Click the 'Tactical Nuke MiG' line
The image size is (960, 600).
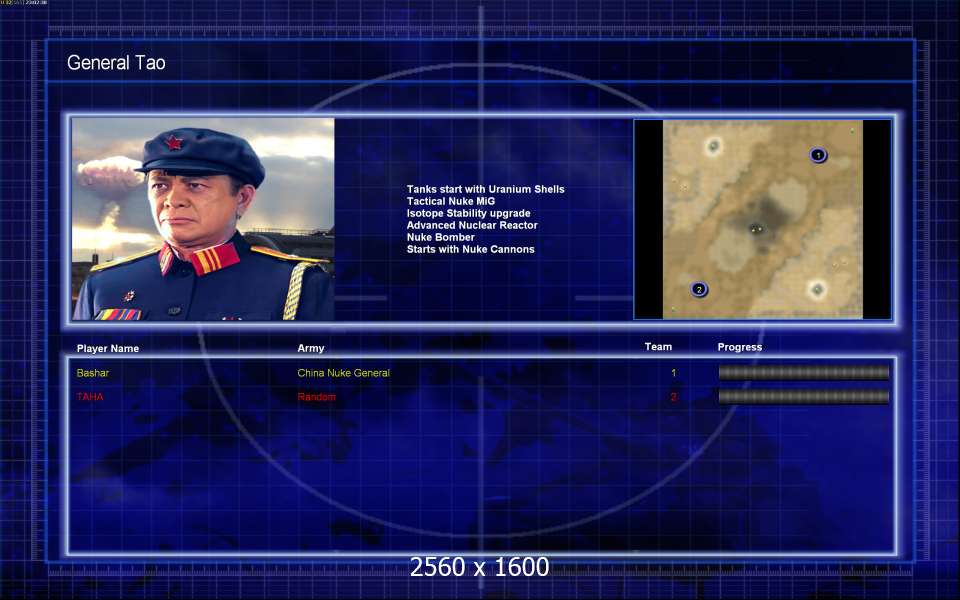tap(451, 201)
